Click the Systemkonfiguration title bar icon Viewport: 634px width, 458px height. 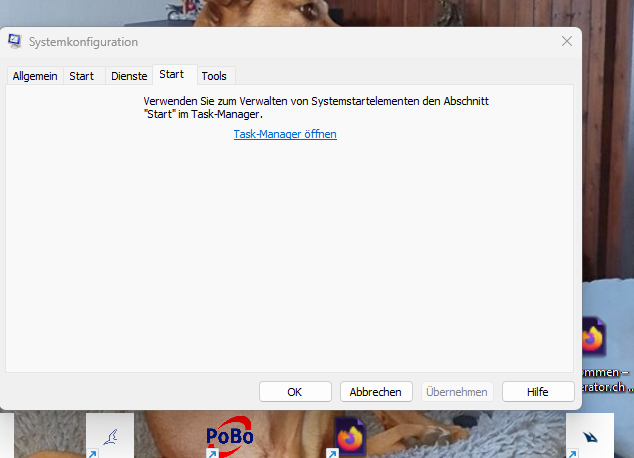point(15,42)
